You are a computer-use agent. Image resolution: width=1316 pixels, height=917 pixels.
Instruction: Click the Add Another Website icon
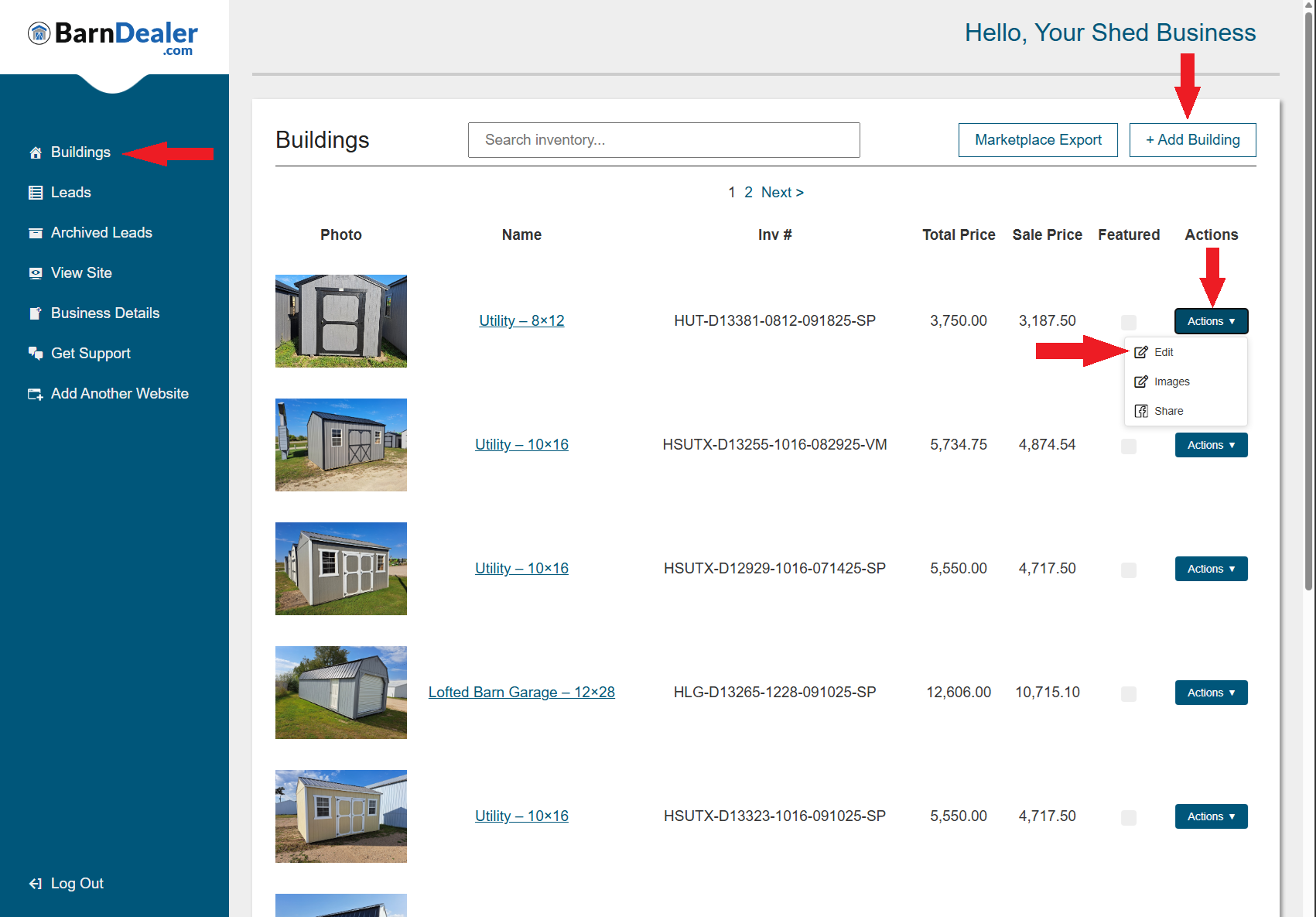pyautogui.click(x=36, y=394)
